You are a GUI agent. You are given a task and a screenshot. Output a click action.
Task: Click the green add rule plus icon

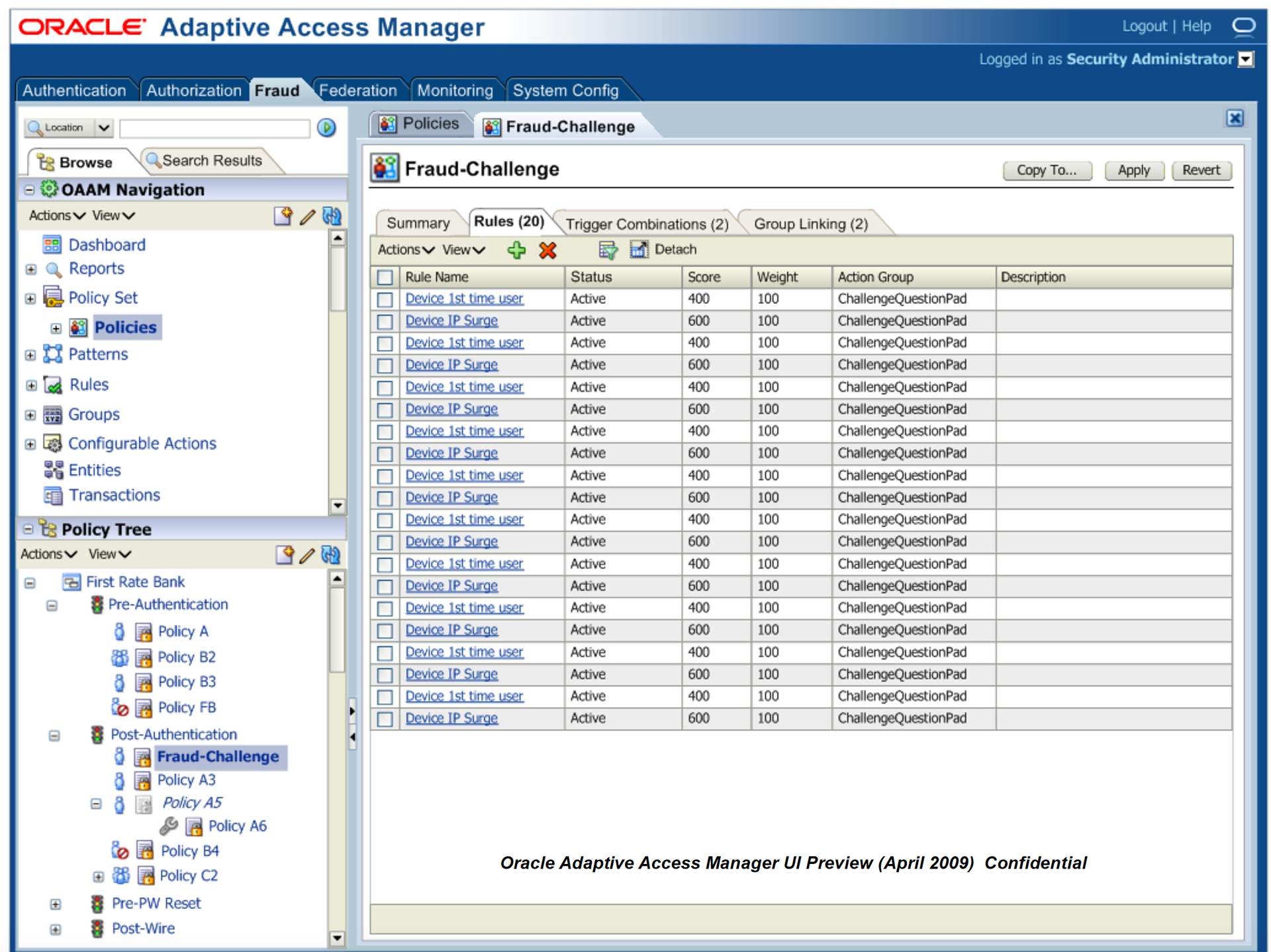(x=516, y=250)
